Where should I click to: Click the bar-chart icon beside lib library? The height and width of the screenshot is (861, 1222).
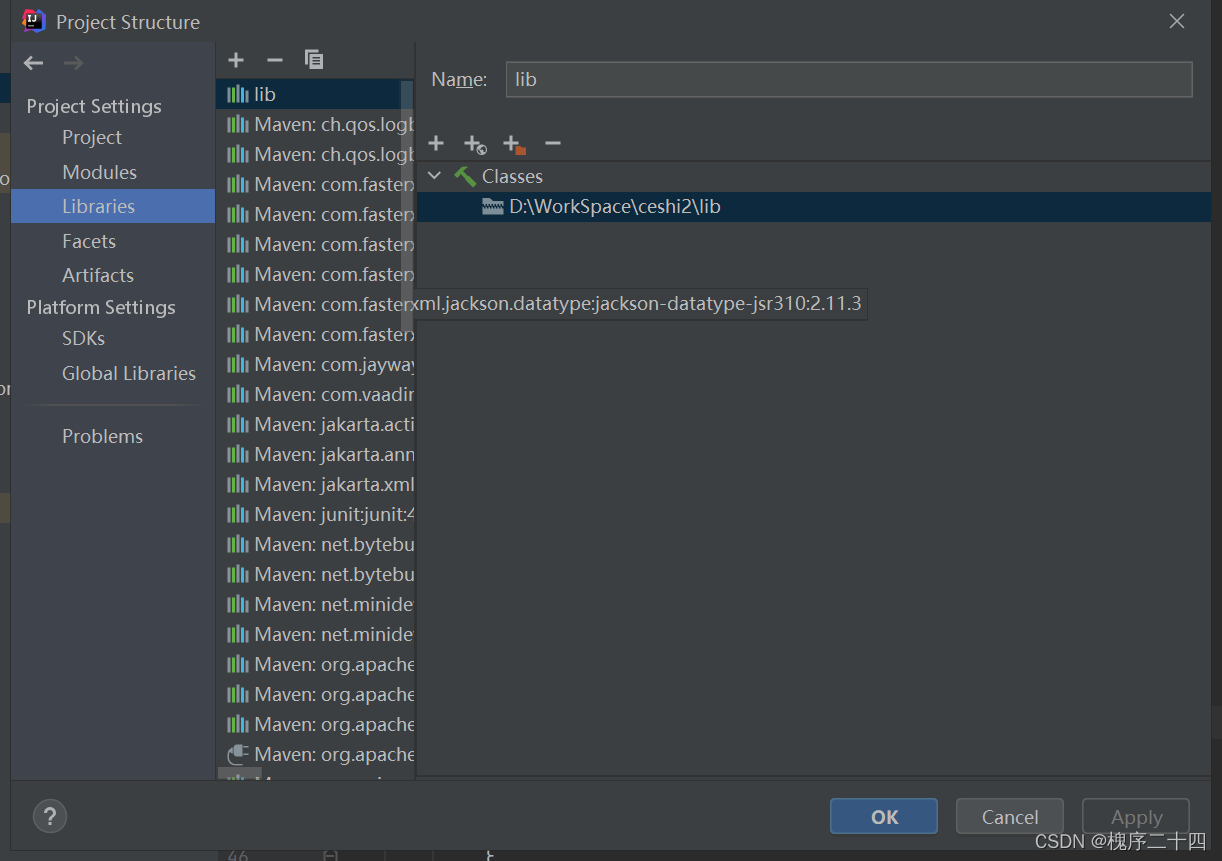[x=238, y=94]
